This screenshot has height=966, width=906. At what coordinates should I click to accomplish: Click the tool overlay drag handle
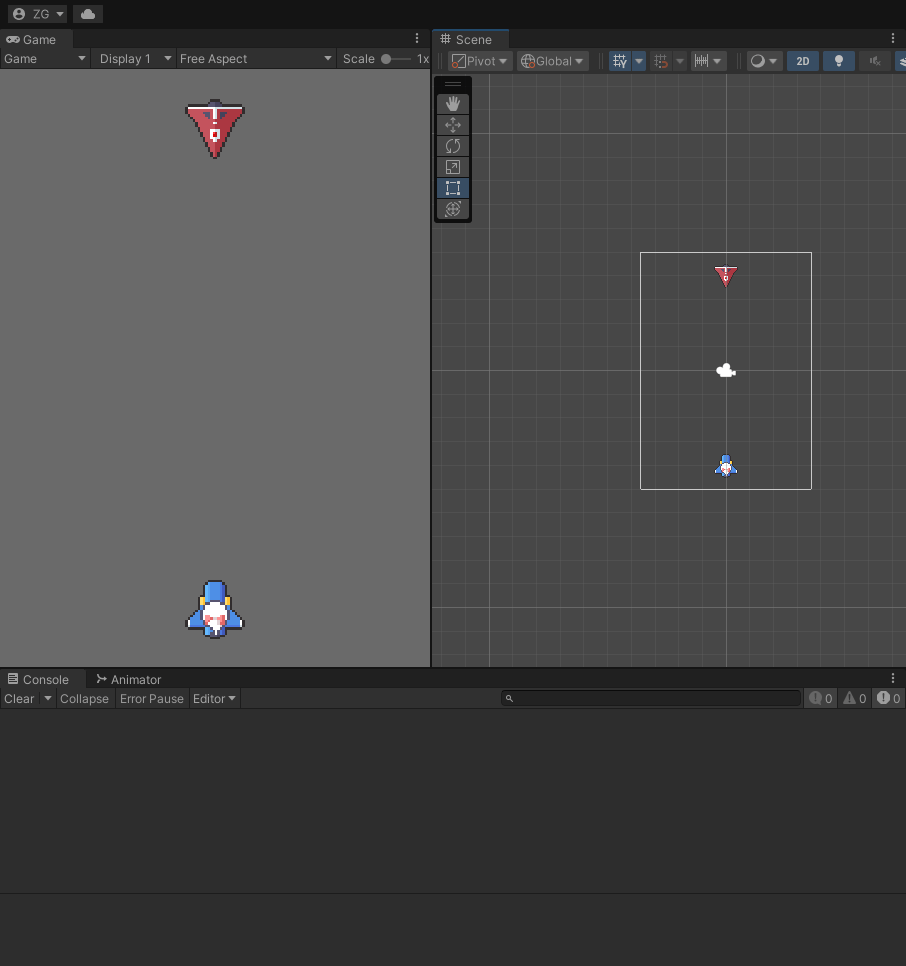click(453, 84)
